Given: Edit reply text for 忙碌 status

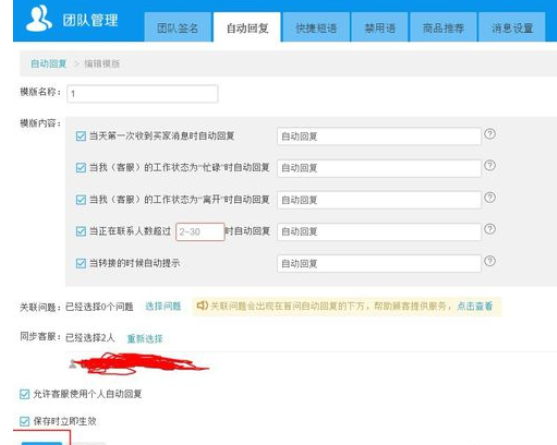Looking at the screenshot, I should pos(379,168).
